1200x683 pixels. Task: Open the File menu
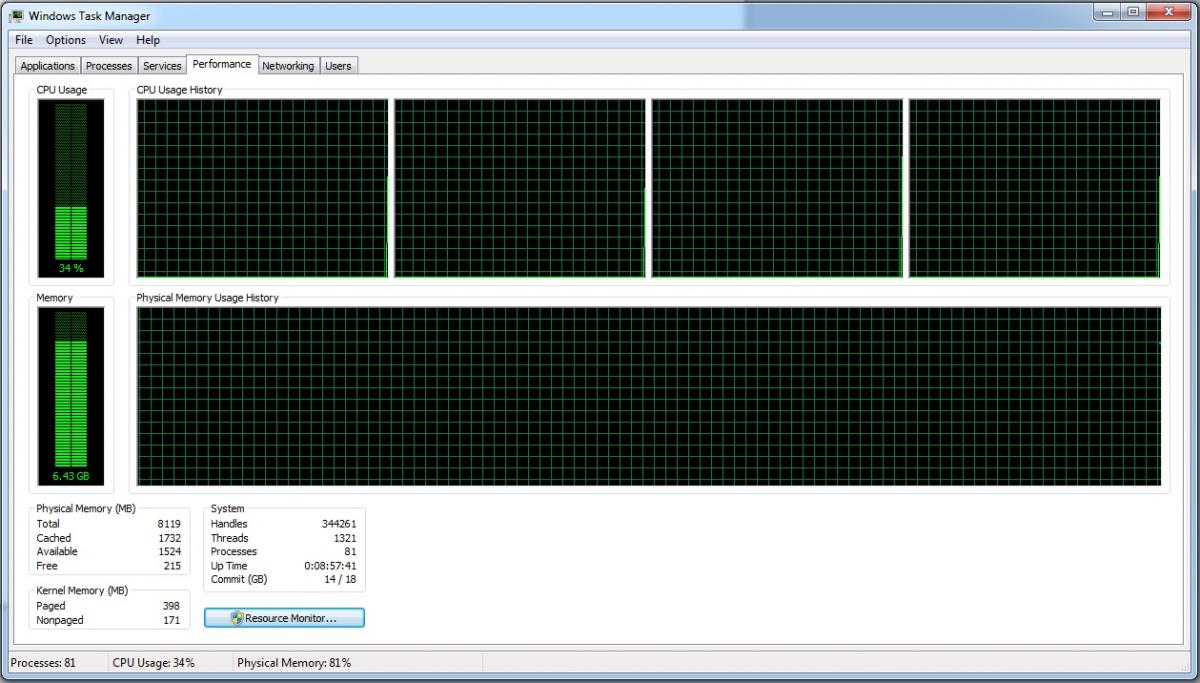[24, 40]
